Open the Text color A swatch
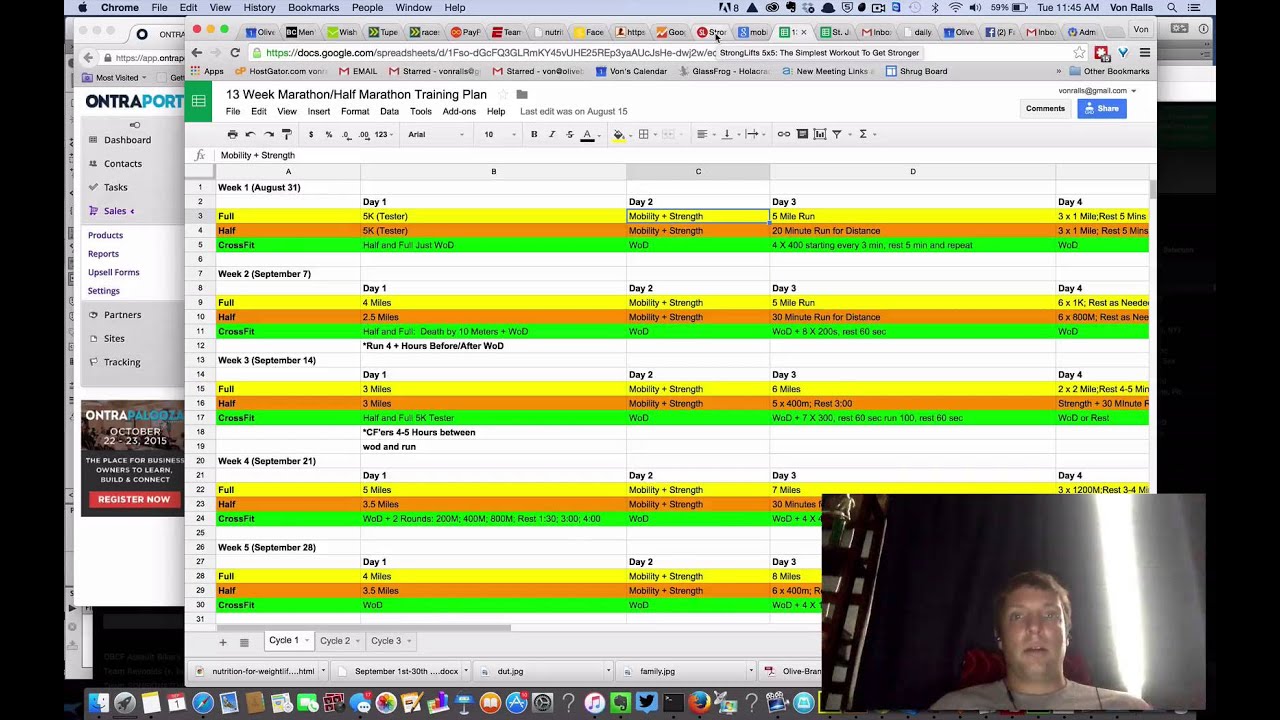The image size is (1280, 720). [587, 134]
